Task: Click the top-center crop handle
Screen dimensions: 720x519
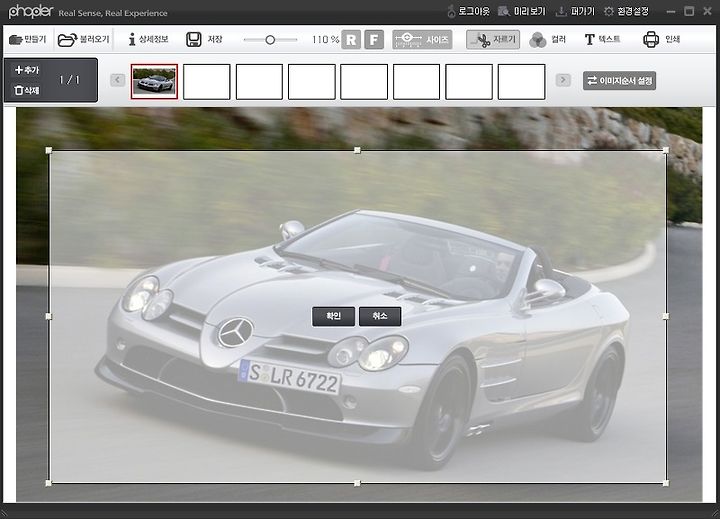Action: (x=357, y=150)
